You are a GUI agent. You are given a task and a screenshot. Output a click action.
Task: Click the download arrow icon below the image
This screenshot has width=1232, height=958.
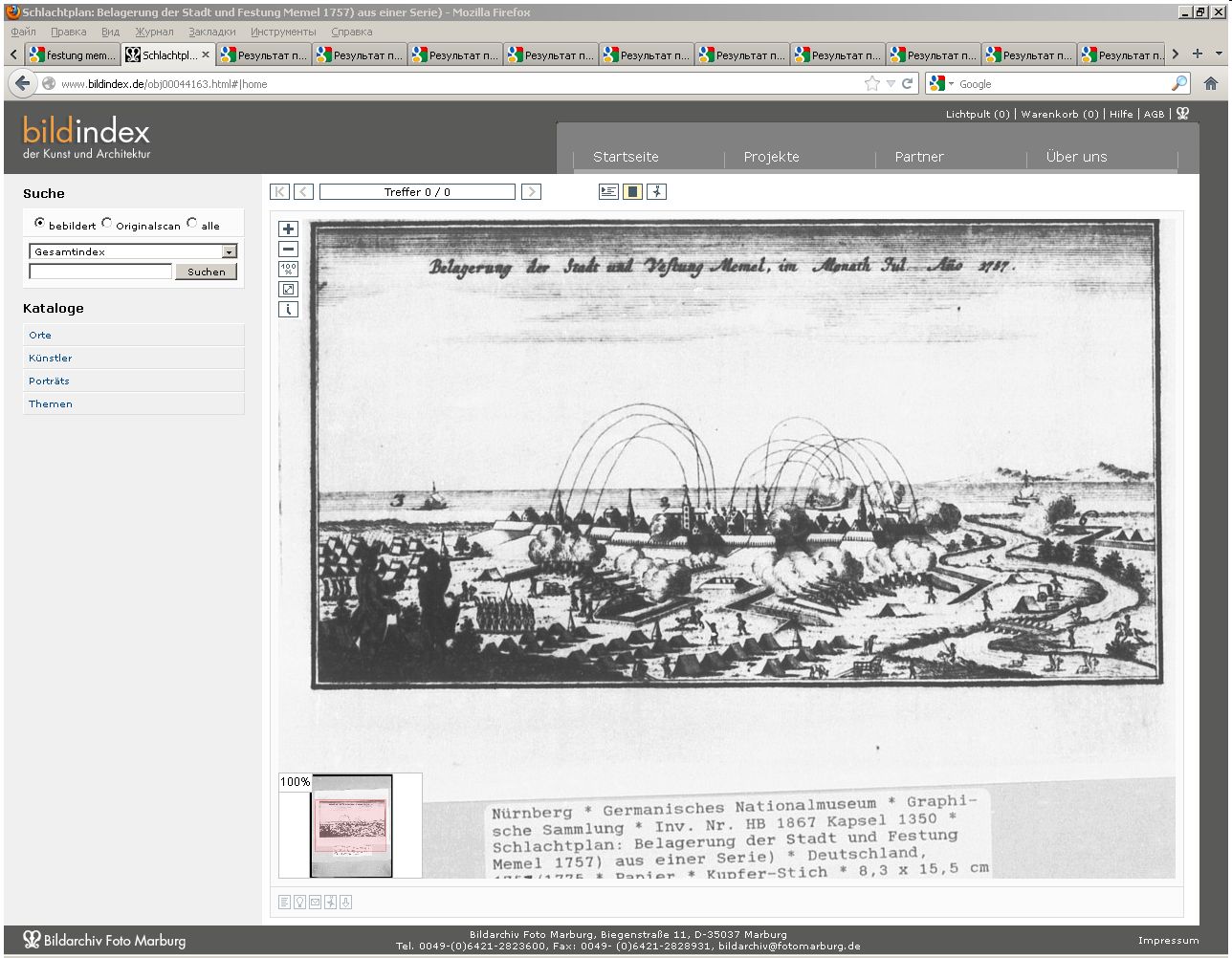pyautogui.click(x=345, y=902)
